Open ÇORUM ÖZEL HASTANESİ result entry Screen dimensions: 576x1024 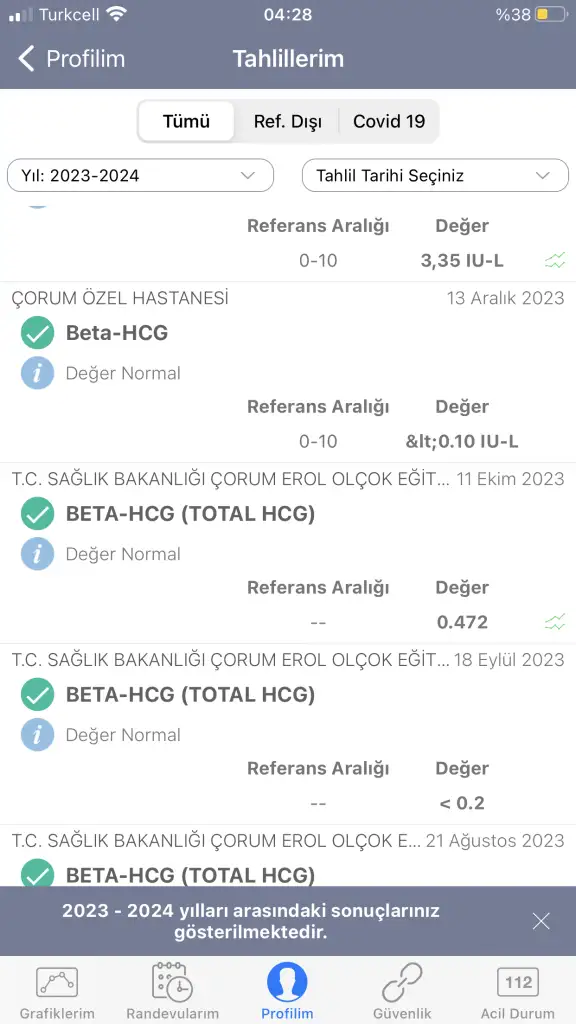pyautogui.click(x=288, y=372)
